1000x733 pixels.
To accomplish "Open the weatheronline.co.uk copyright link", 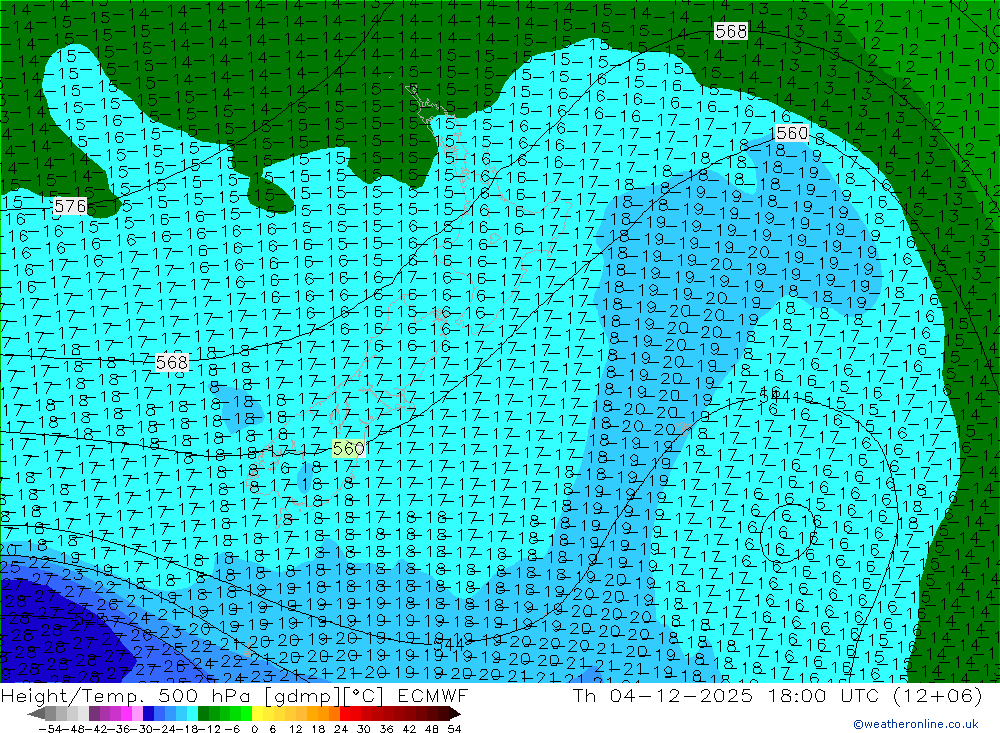I will [915, 724].
